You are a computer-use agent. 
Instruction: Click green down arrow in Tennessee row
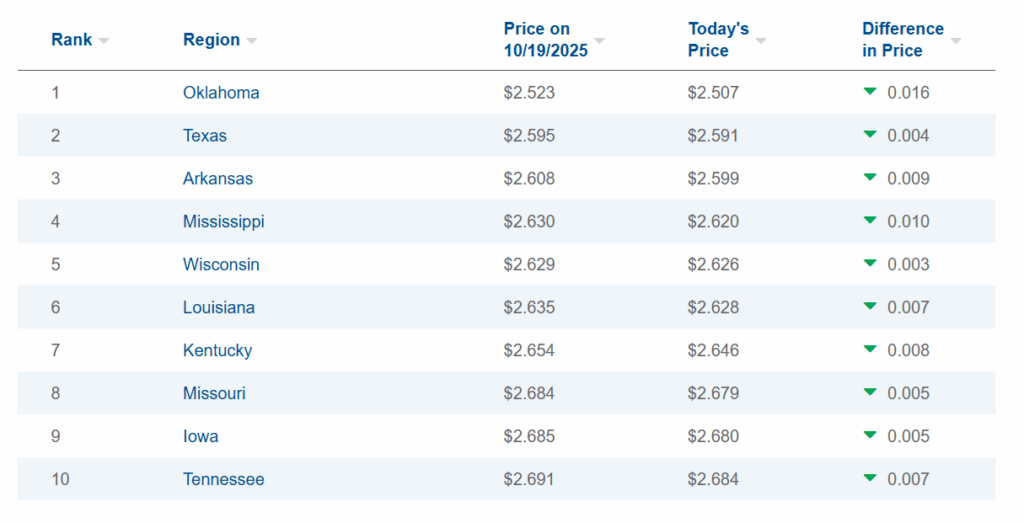(x=870, y=478)
